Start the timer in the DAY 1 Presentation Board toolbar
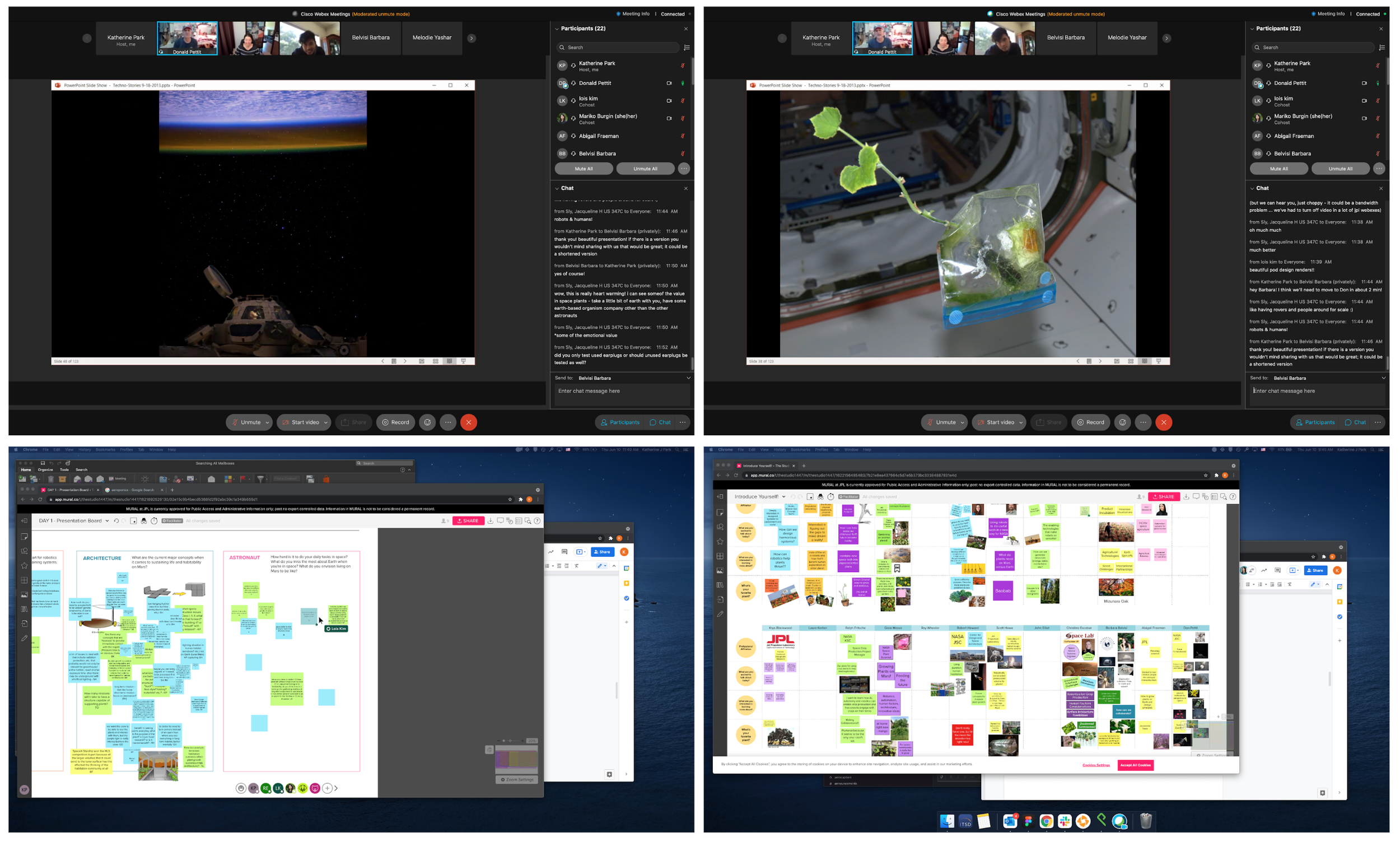 pyautogui.click(x=153, y=521)
